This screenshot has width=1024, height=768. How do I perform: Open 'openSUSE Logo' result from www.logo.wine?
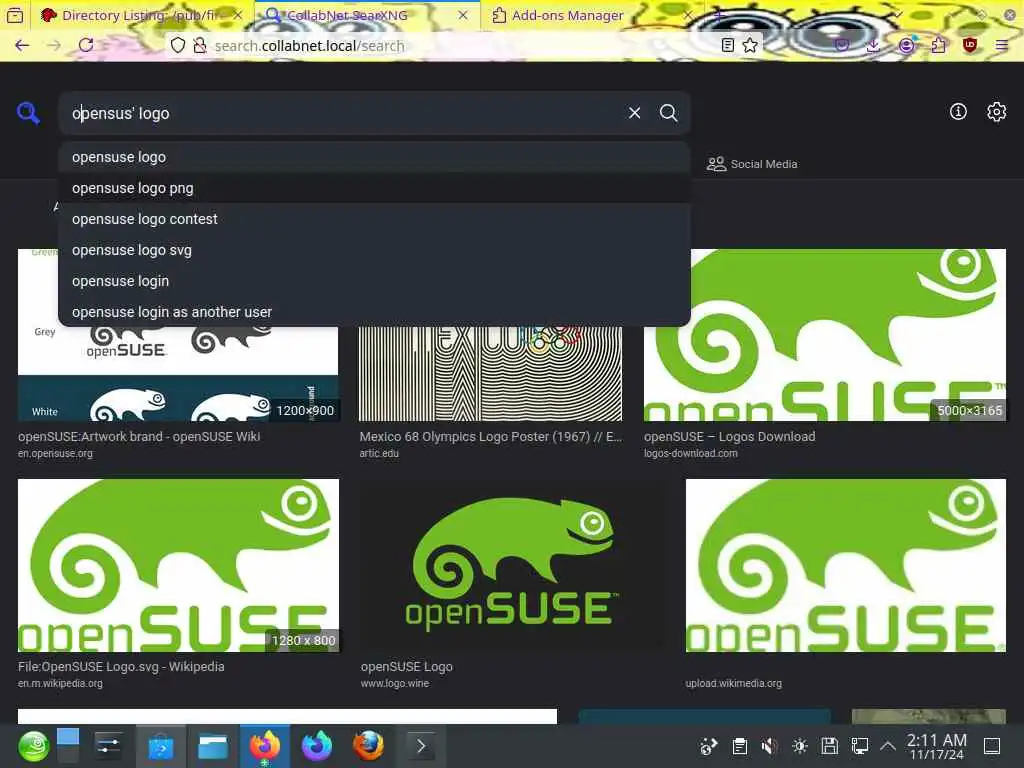coord(406,667)
